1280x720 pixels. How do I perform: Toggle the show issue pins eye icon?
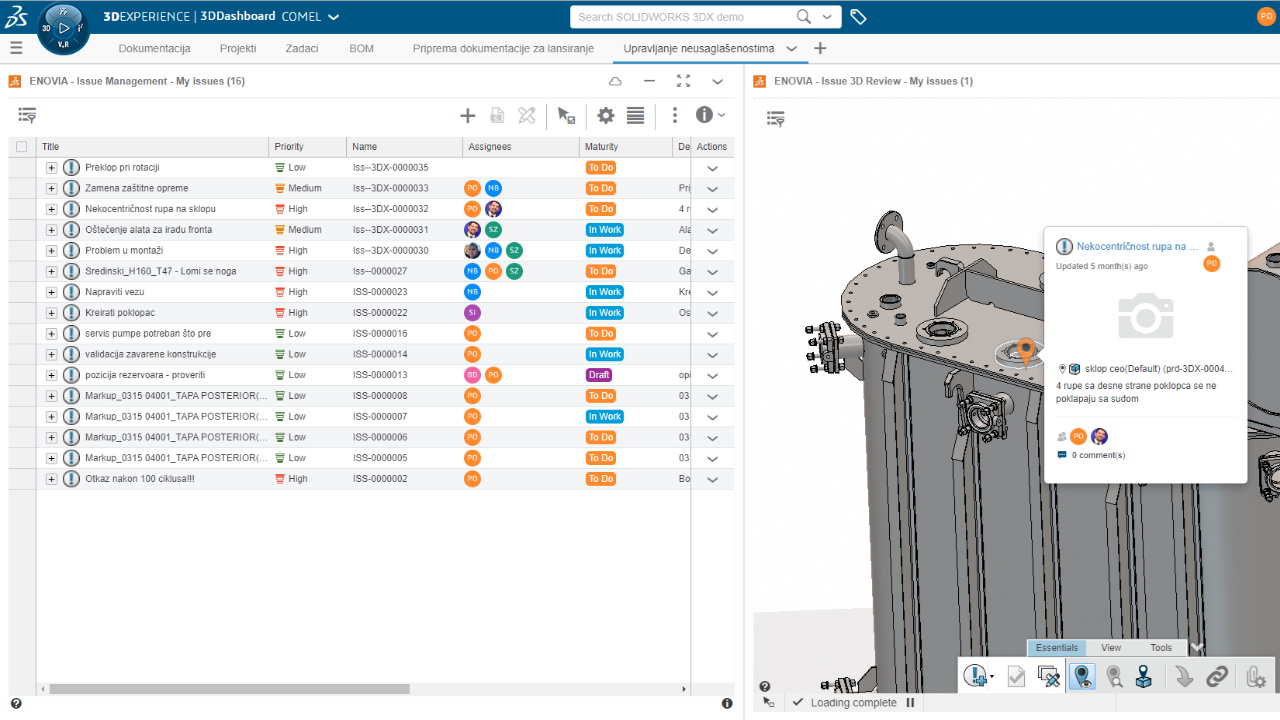point(1082,677)
